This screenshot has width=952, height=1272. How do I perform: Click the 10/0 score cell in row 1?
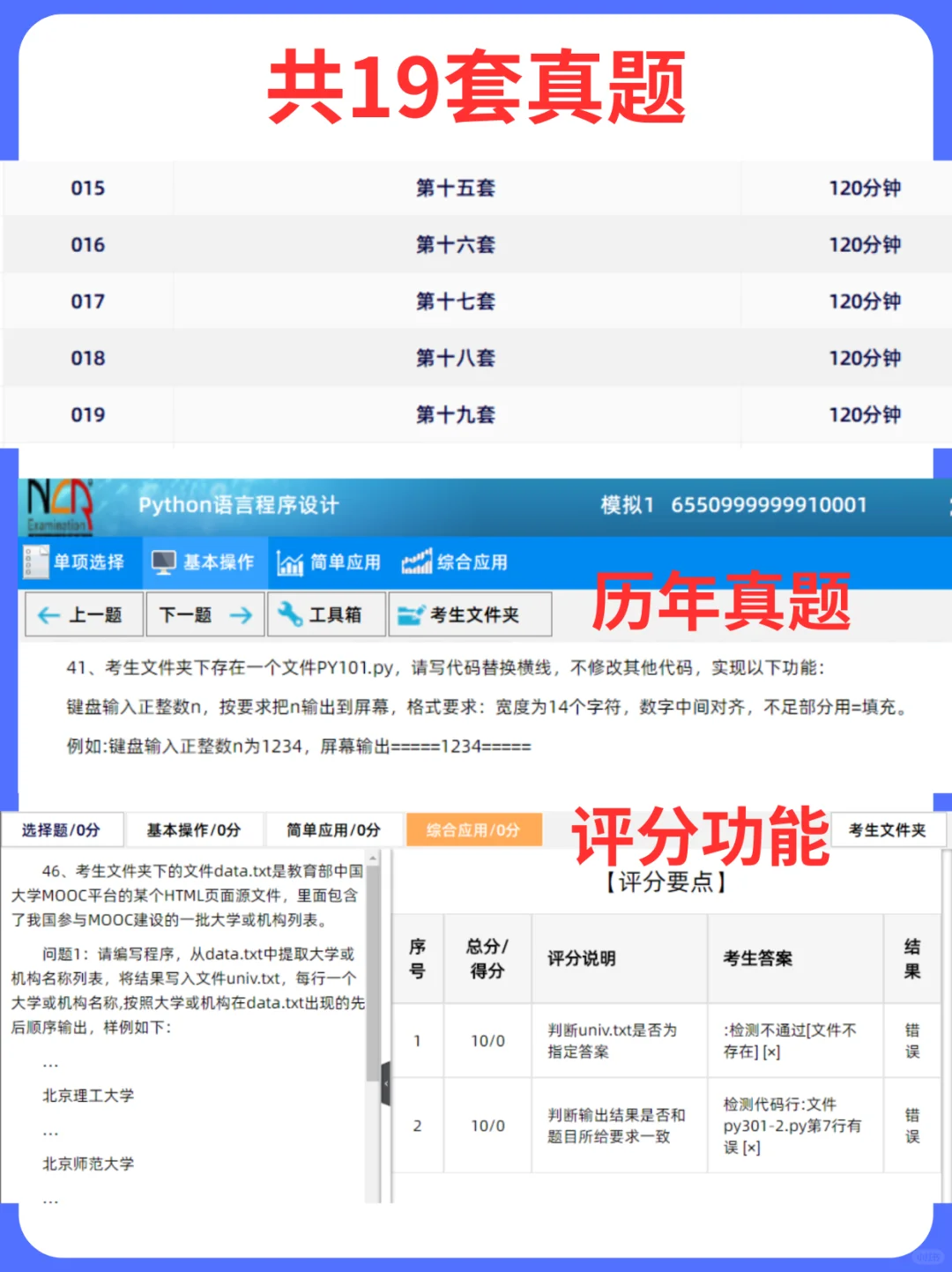point(487,1041)
